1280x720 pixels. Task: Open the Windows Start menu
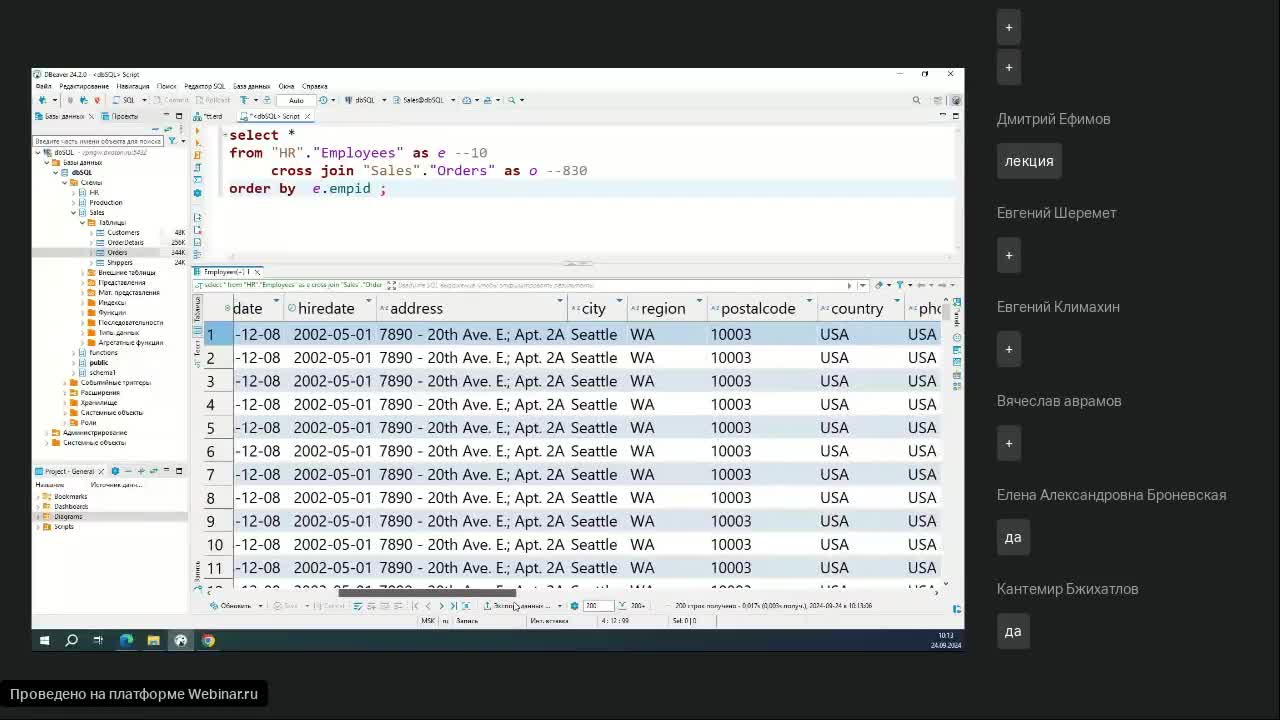pos(44,640)
